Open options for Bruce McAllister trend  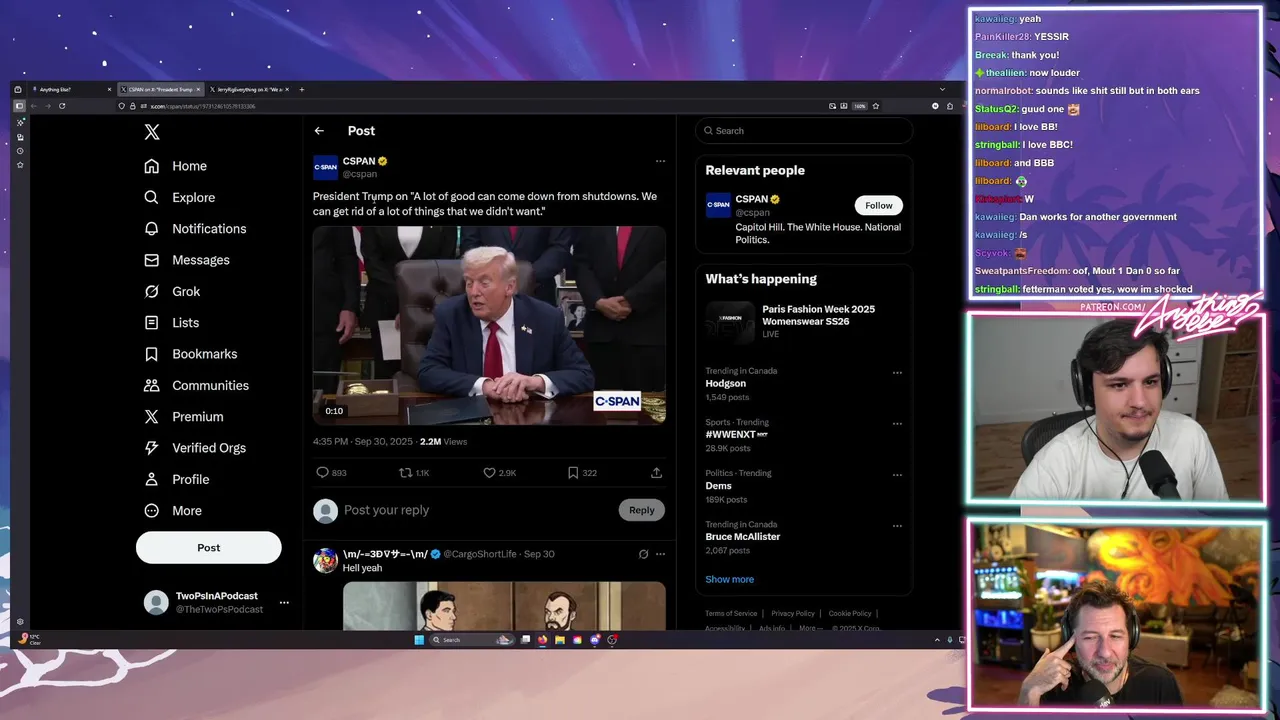(x=897, y=526)
